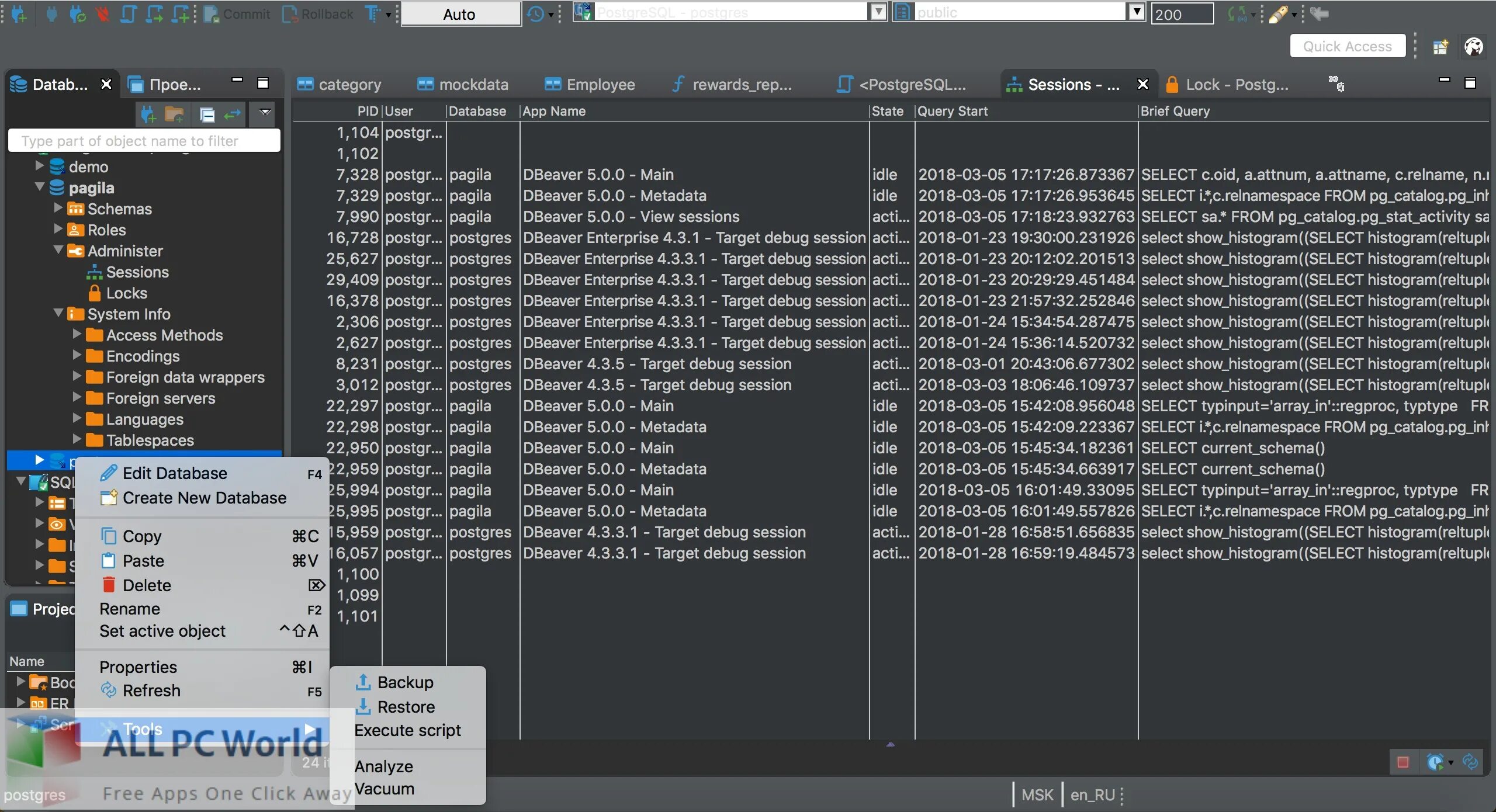Click the DBeaver perspective beaver icon
Viewport: 1496px width, 812px height.
point(1473,47)
